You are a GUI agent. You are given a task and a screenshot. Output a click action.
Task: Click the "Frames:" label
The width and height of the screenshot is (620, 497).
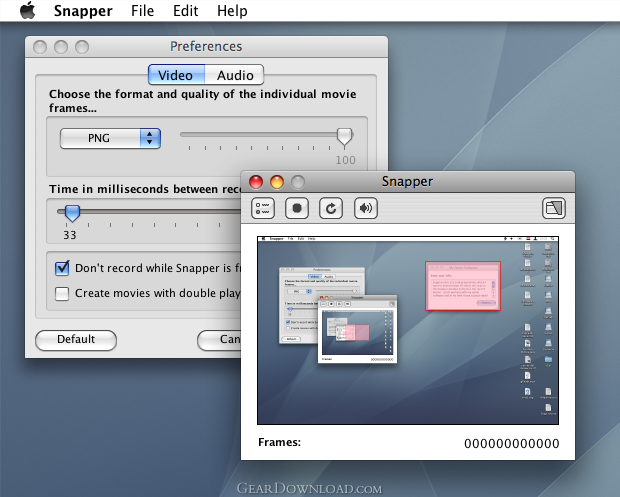click(x=280, y=442)
